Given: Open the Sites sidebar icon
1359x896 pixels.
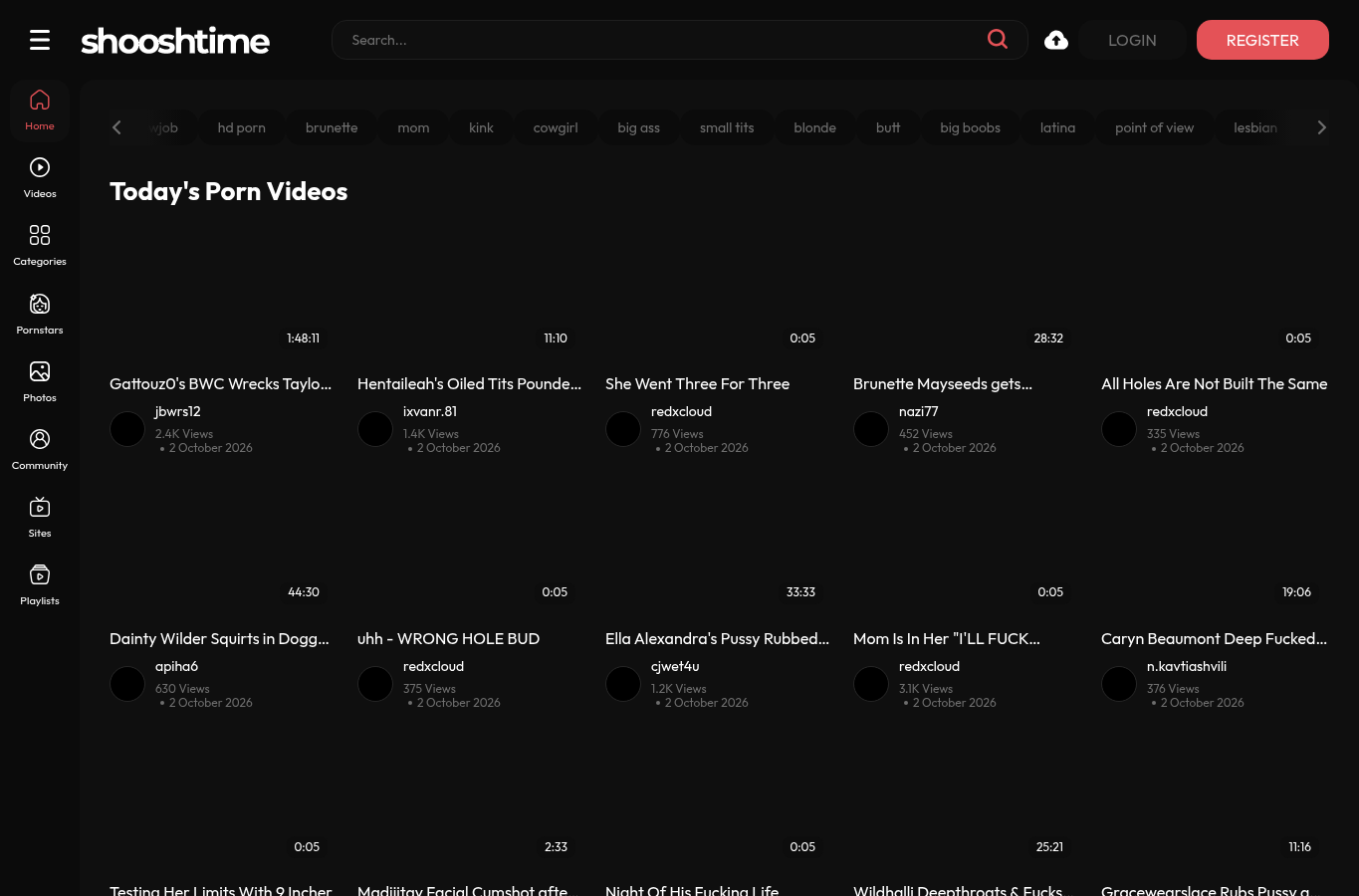Looking at the screenshot, I should click(40, 507).
